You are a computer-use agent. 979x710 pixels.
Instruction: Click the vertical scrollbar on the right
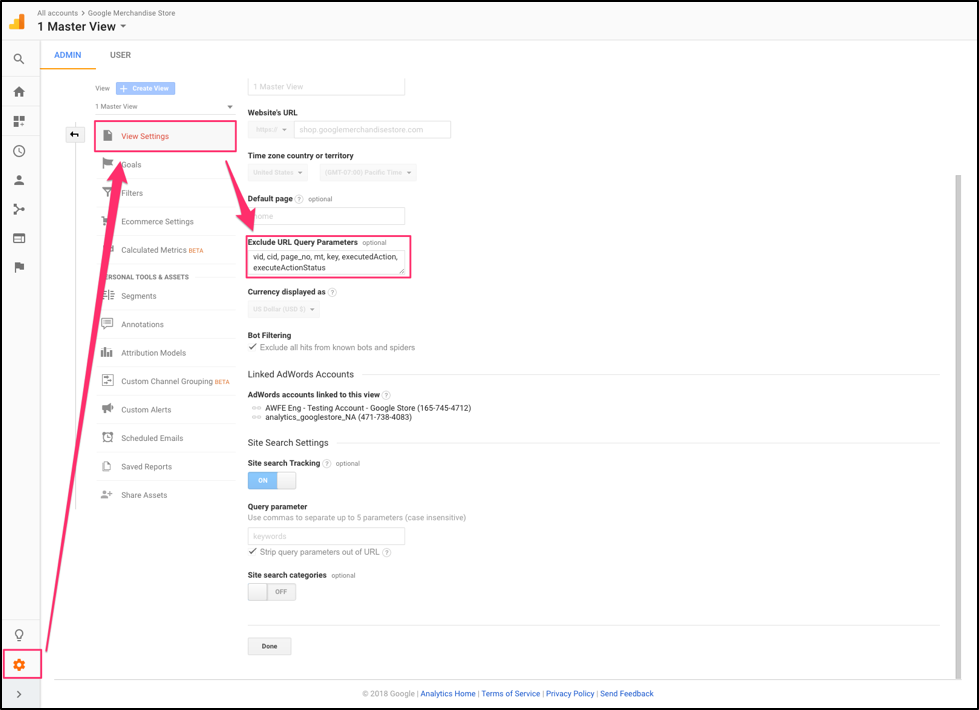click(x=958, y=427)
